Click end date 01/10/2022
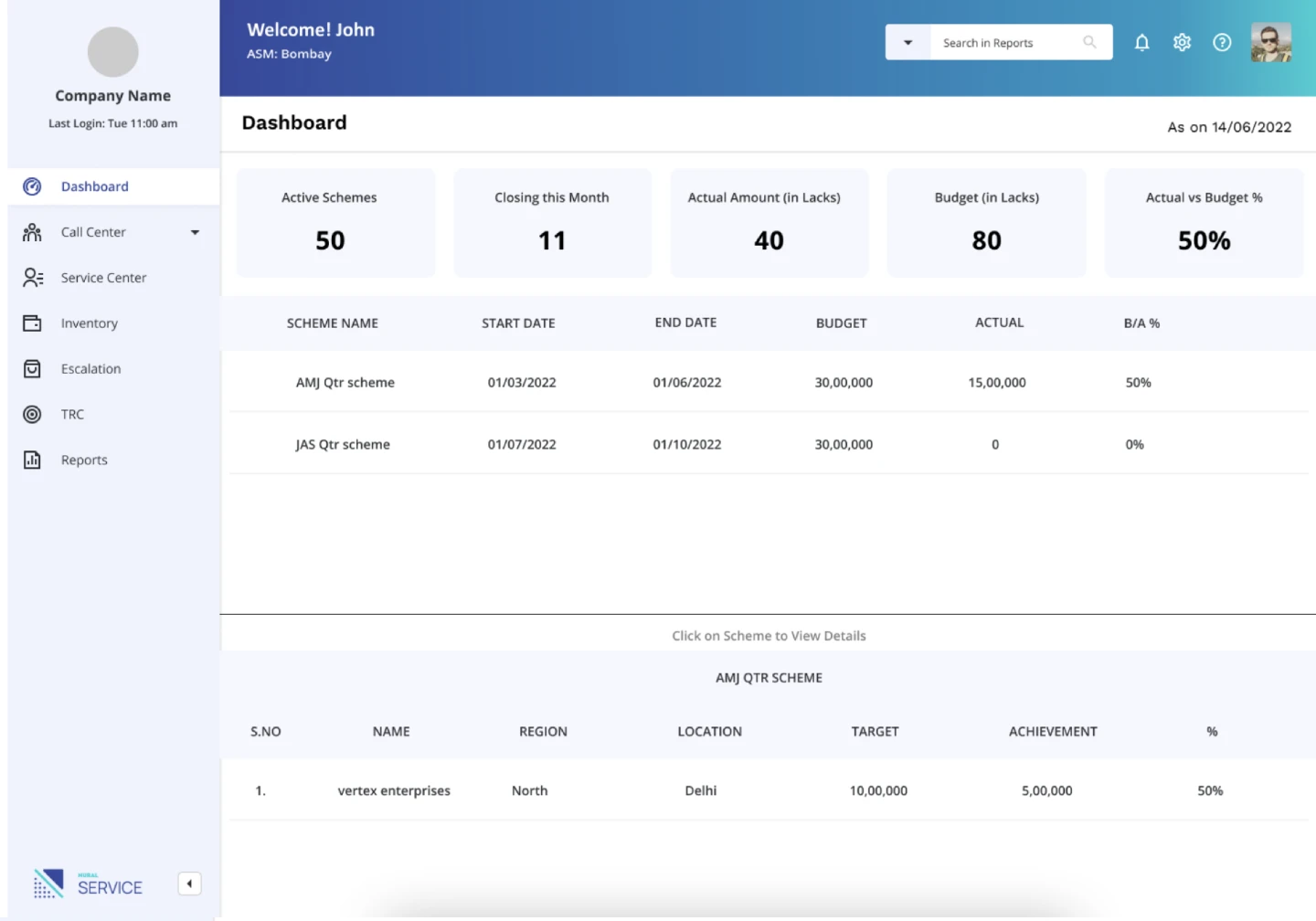The height and width of the screenshot is (921, 1316). click(687, 445)
